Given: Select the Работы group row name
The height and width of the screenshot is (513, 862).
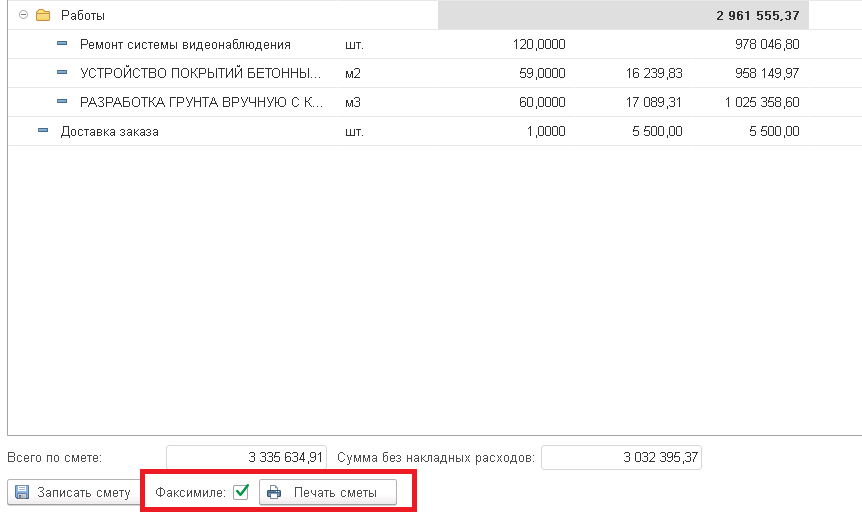Looking at the screenshot, I should (x=83, y=16).
